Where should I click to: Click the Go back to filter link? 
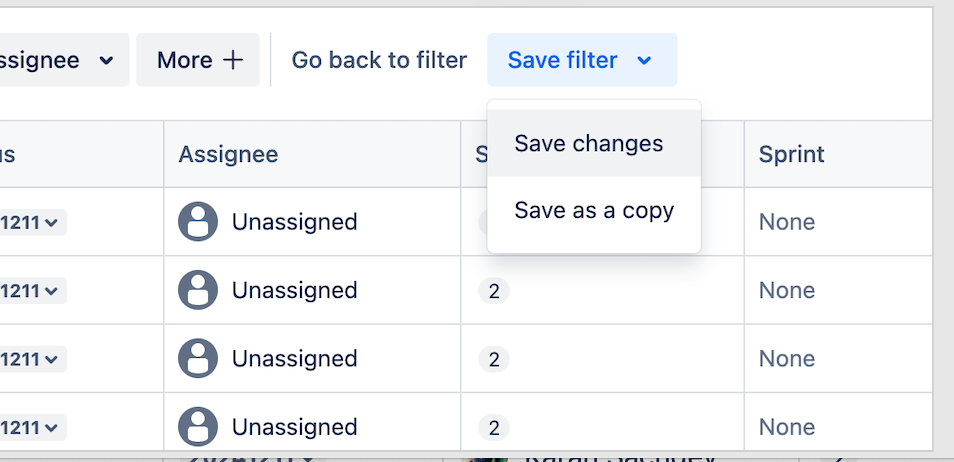tap(379, 60)
